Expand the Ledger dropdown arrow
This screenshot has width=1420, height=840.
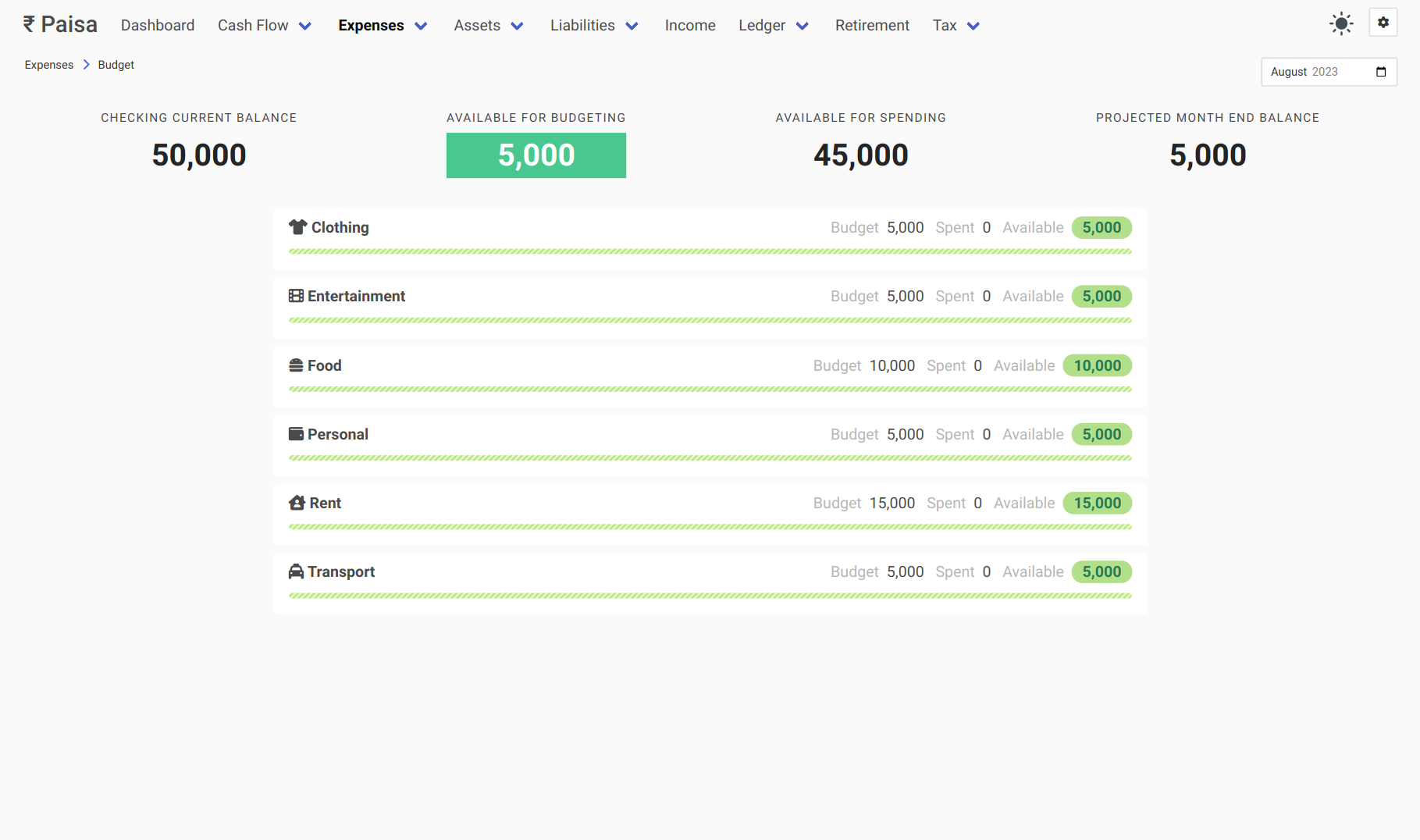click(x=803, y=26)
